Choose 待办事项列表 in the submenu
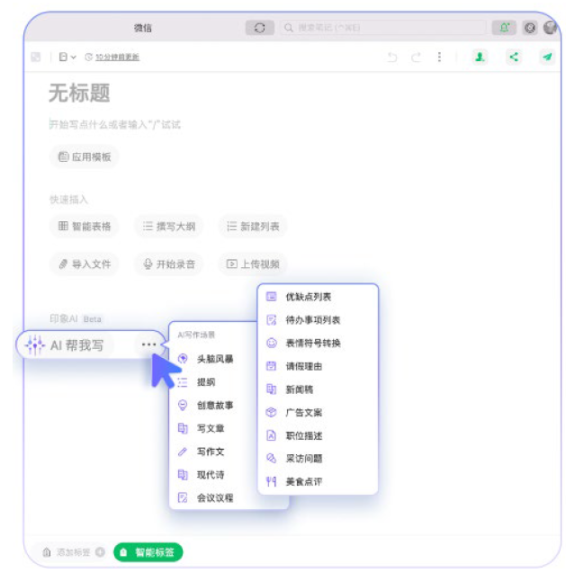The image size is (584, 582). (313, 320)
